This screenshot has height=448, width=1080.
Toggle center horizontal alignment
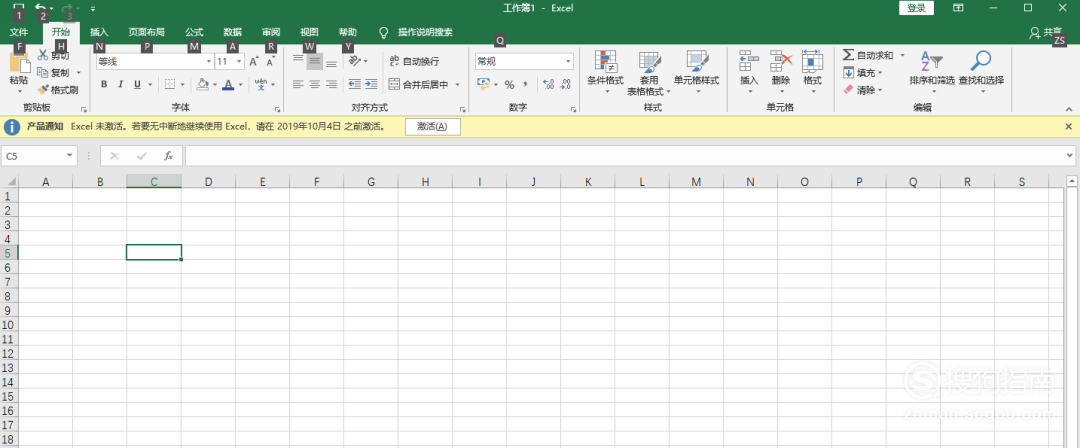pyautogui.click(x=315, y=85)
